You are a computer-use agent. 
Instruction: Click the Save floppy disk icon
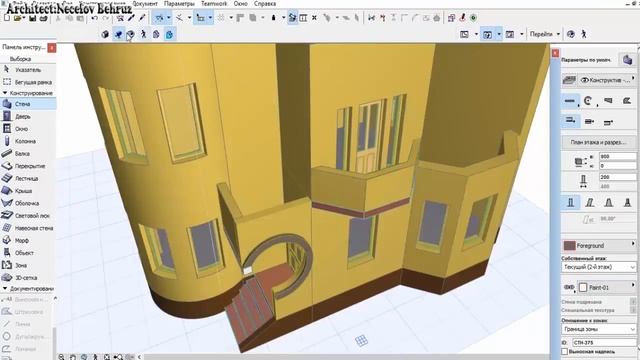pyautogui.click(x=33, y=18)
